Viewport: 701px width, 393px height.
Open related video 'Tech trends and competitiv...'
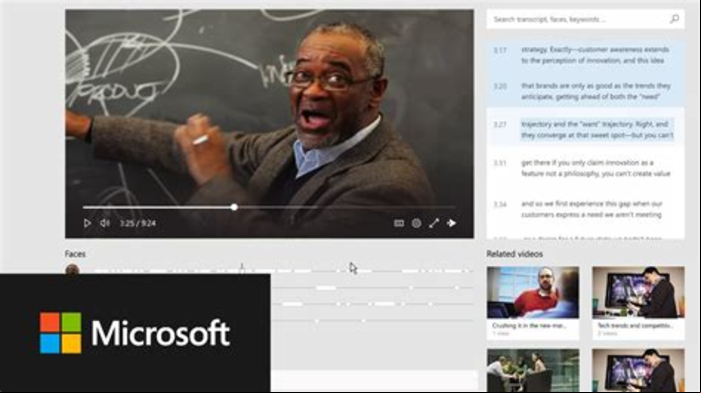tap(638, 303)
